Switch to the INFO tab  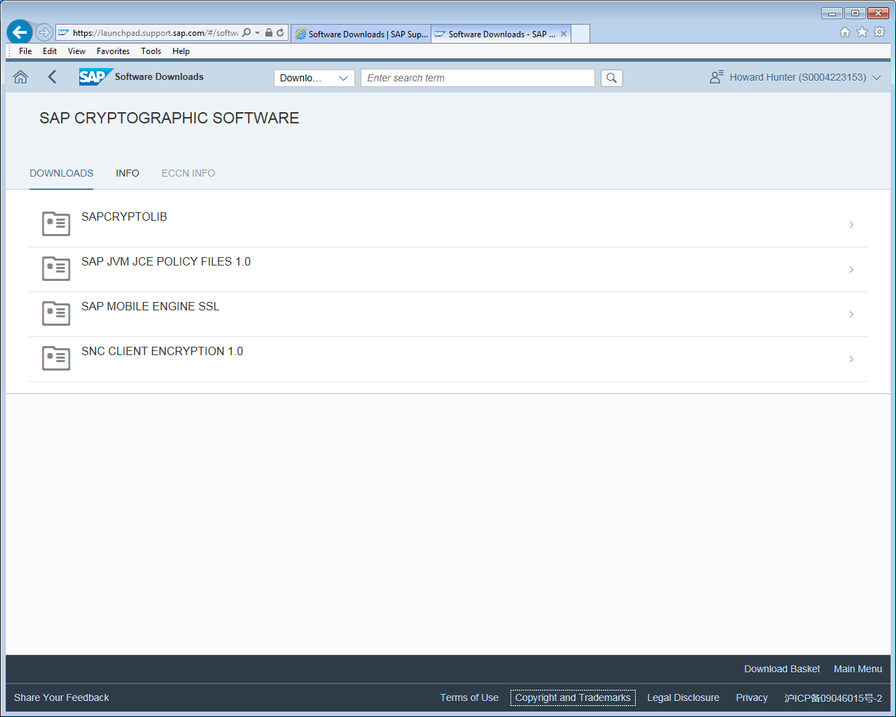coord(127,173)
